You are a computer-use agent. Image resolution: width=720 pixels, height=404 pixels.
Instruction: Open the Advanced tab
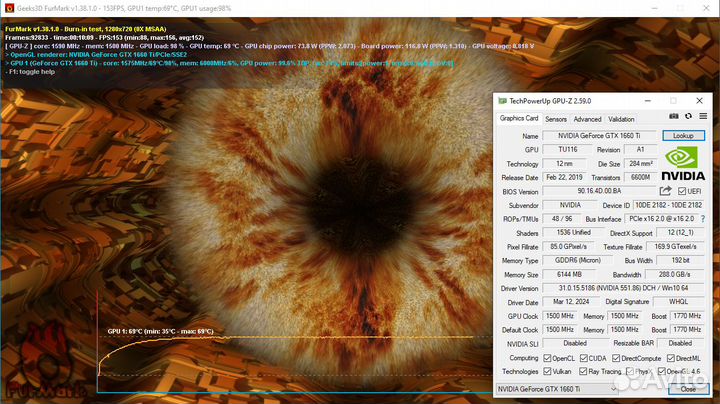point(587,119)
